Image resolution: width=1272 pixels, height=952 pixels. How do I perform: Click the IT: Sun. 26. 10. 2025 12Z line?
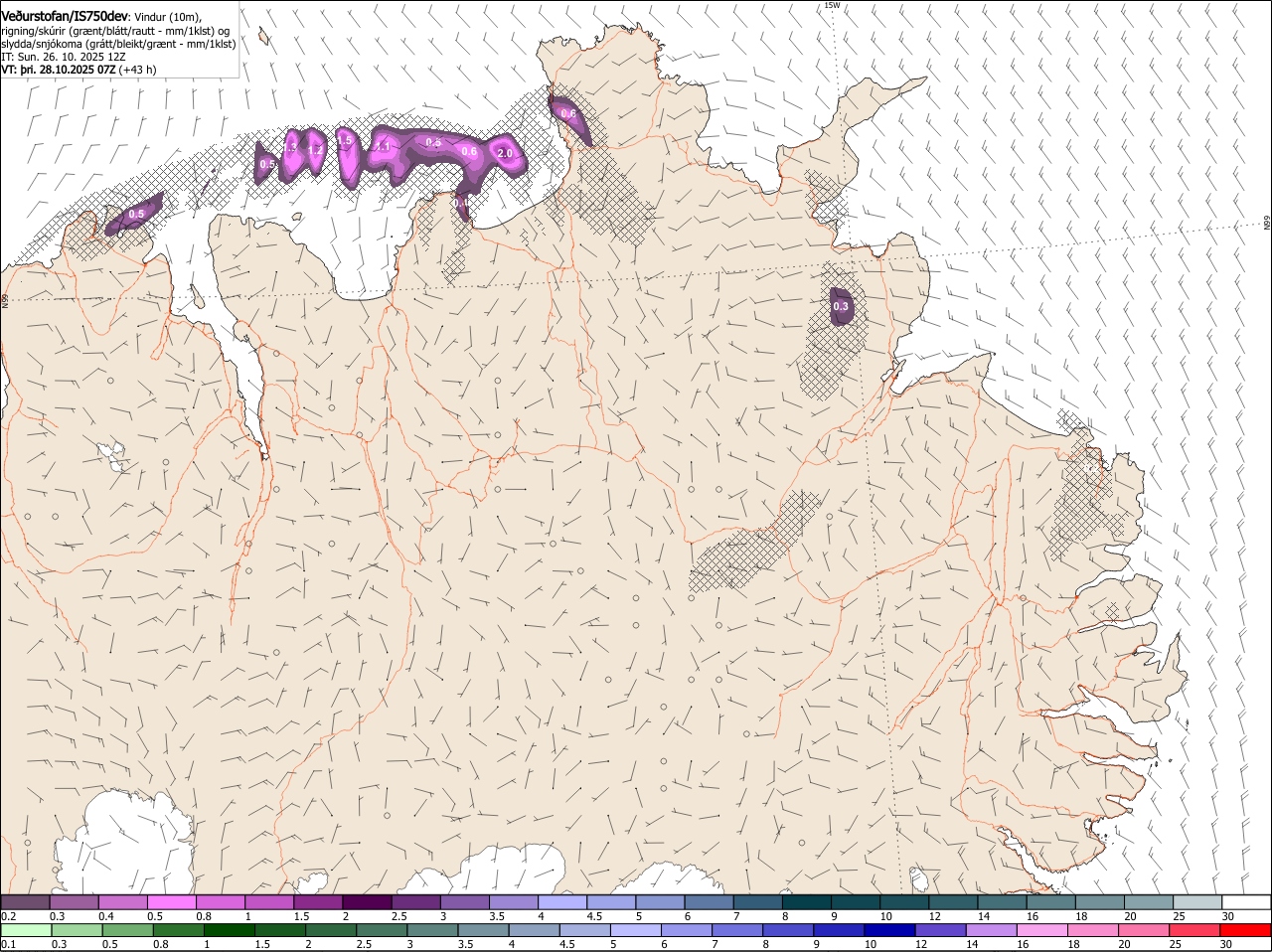click(64, 57)
